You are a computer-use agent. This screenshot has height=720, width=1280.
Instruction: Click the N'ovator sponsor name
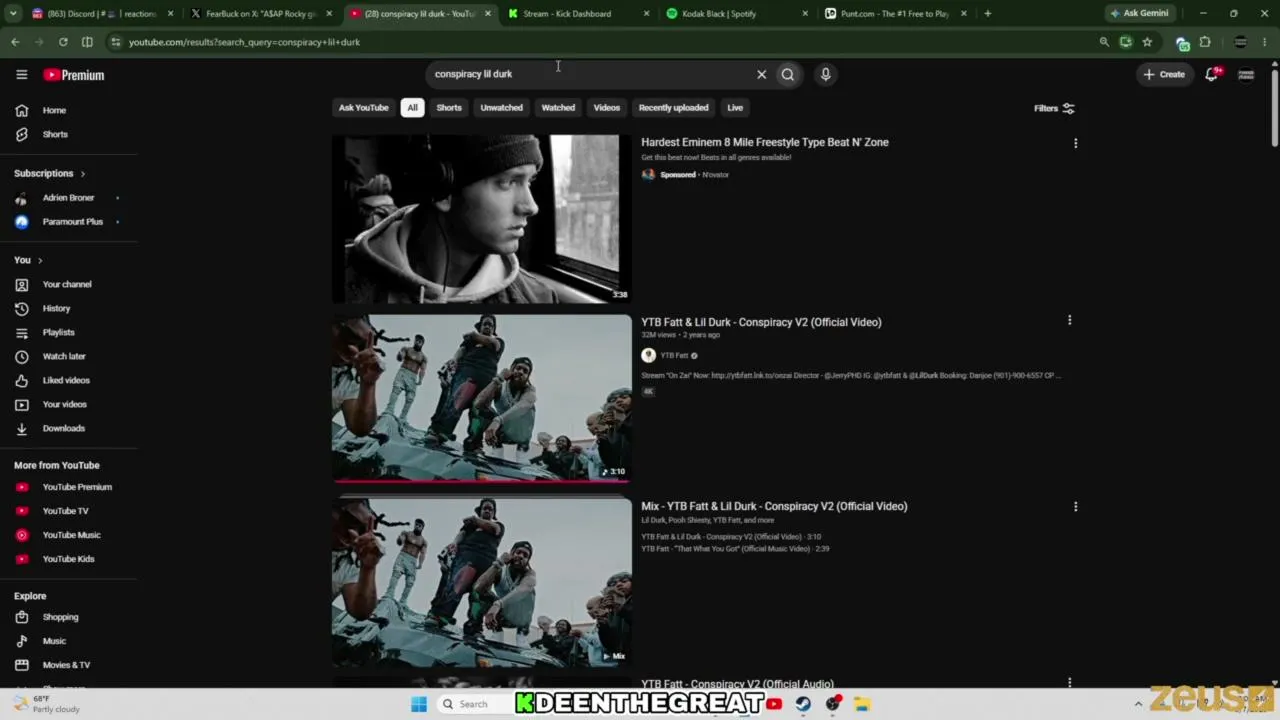[x=716, y=175]
